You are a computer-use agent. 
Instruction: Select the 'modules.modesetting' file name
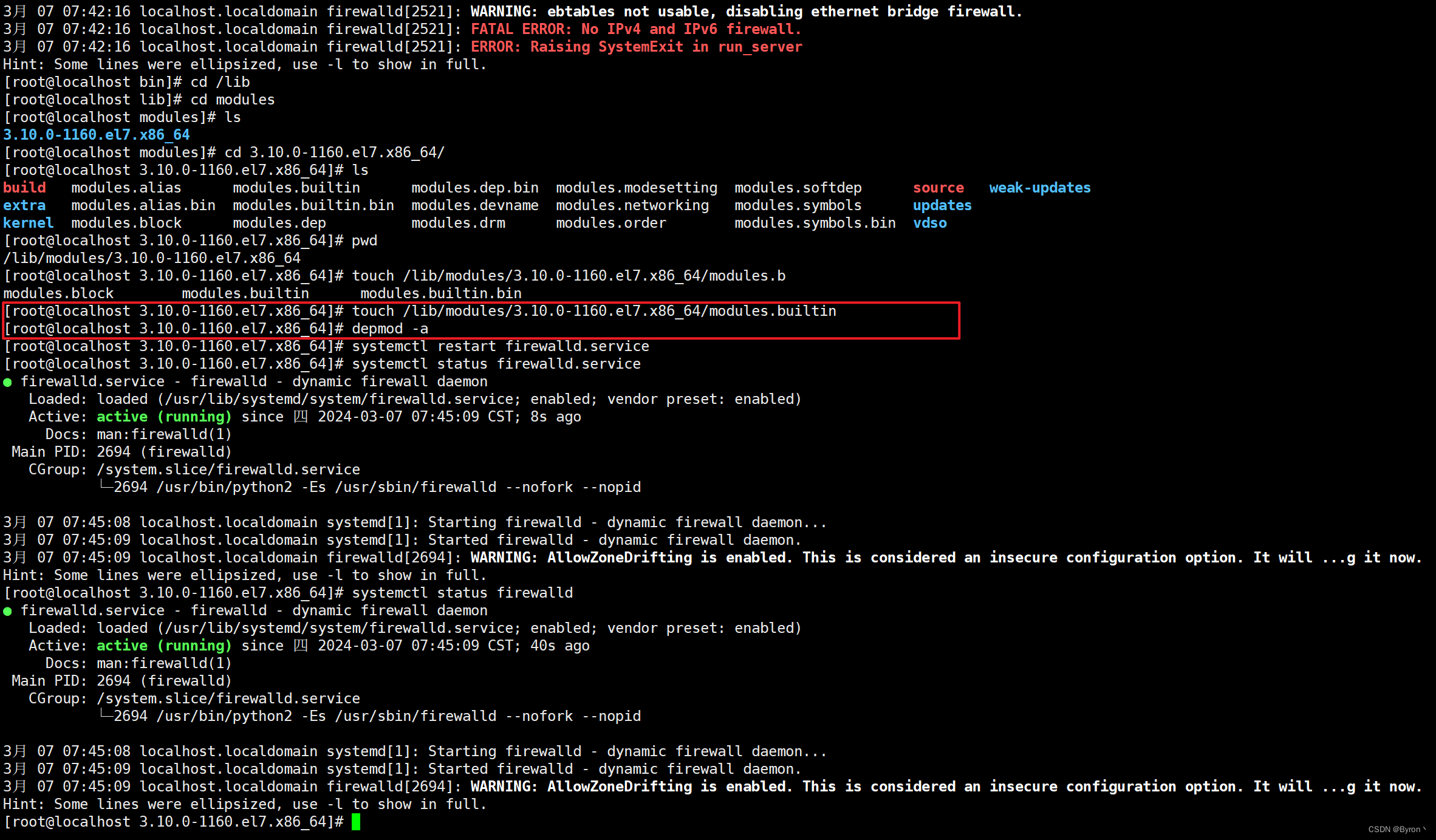click(637, 188)
